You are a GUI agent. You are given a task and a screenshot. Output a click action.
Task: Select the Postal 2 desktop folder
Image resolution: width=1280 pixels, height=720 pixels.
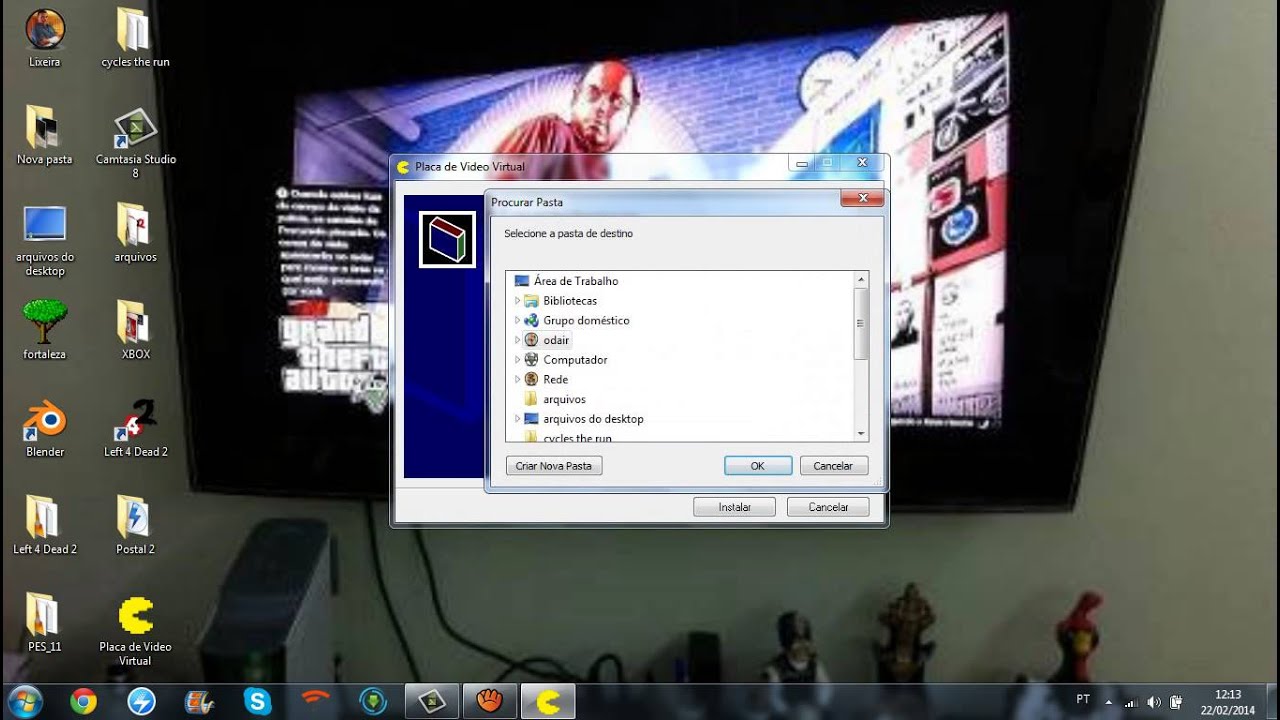[x=135, y=525]
